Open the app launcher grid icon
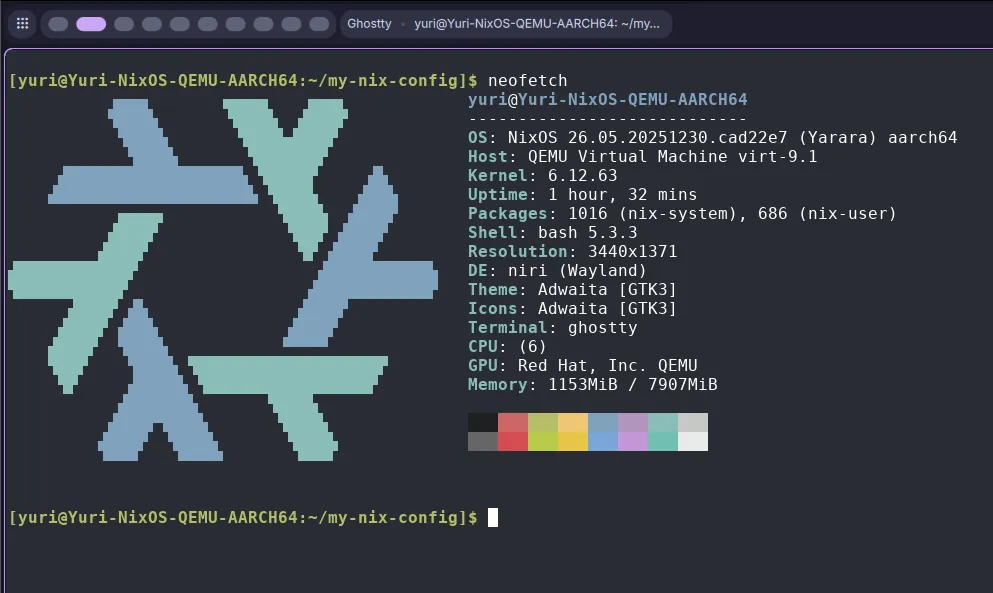This screenshot has width=993, height=593. pos(22,24)
